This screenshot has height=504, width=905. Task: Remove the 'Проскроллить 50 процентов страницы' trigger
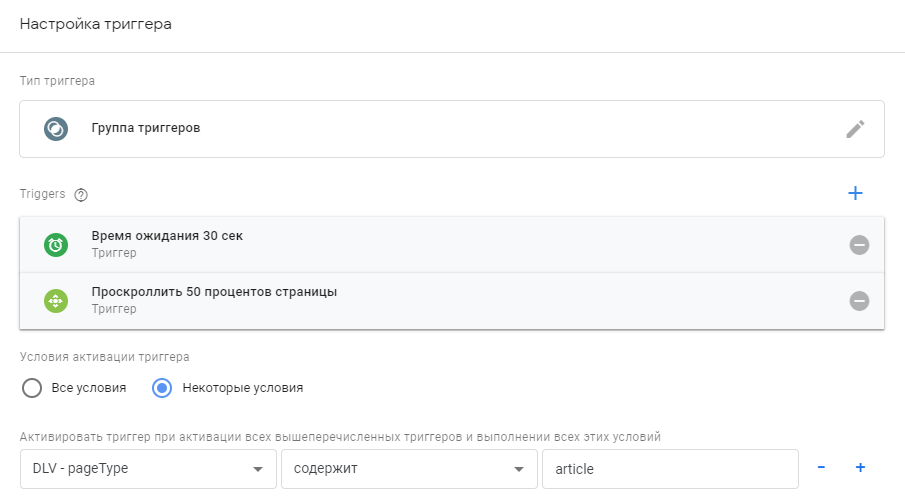pos(859,301)
